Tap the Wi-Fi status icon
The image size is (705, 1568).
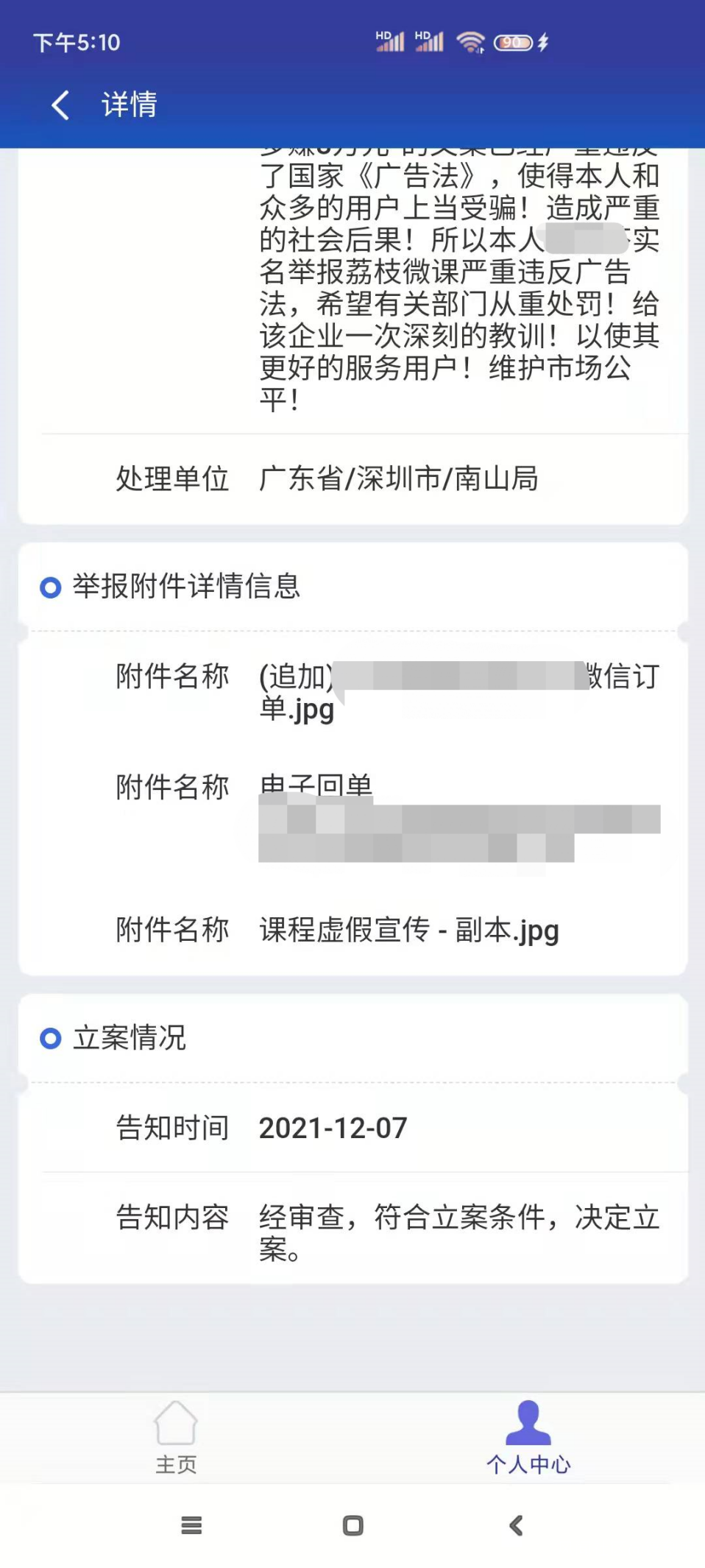coord(470,43)
